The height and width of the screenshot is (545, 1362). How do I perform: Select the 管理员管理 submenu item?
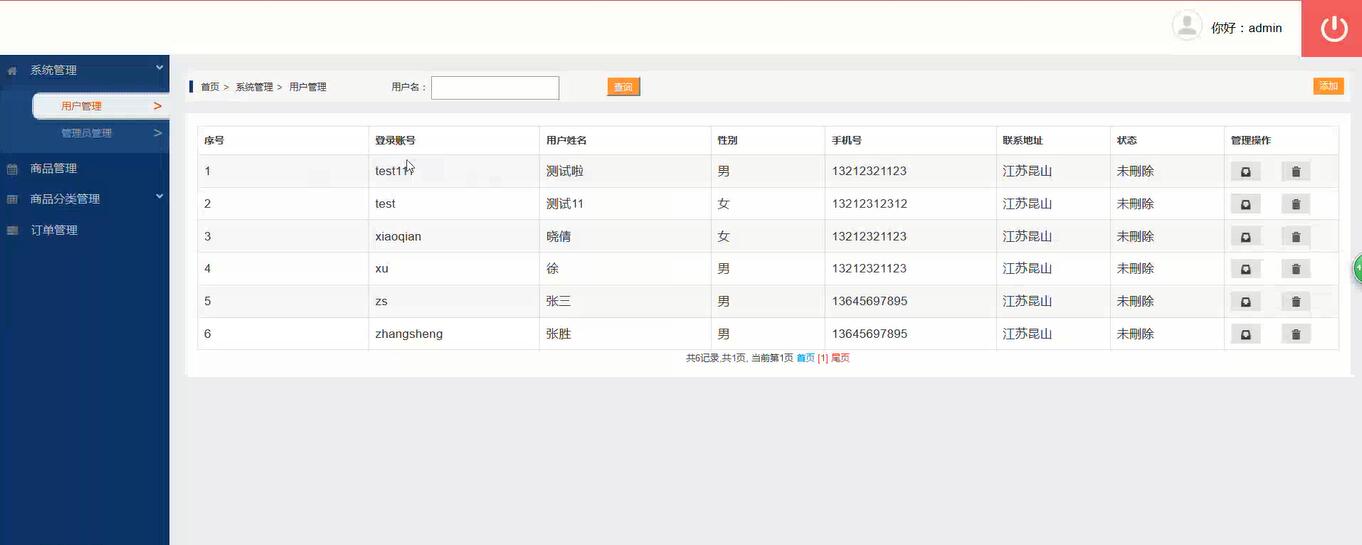[86, 133]
